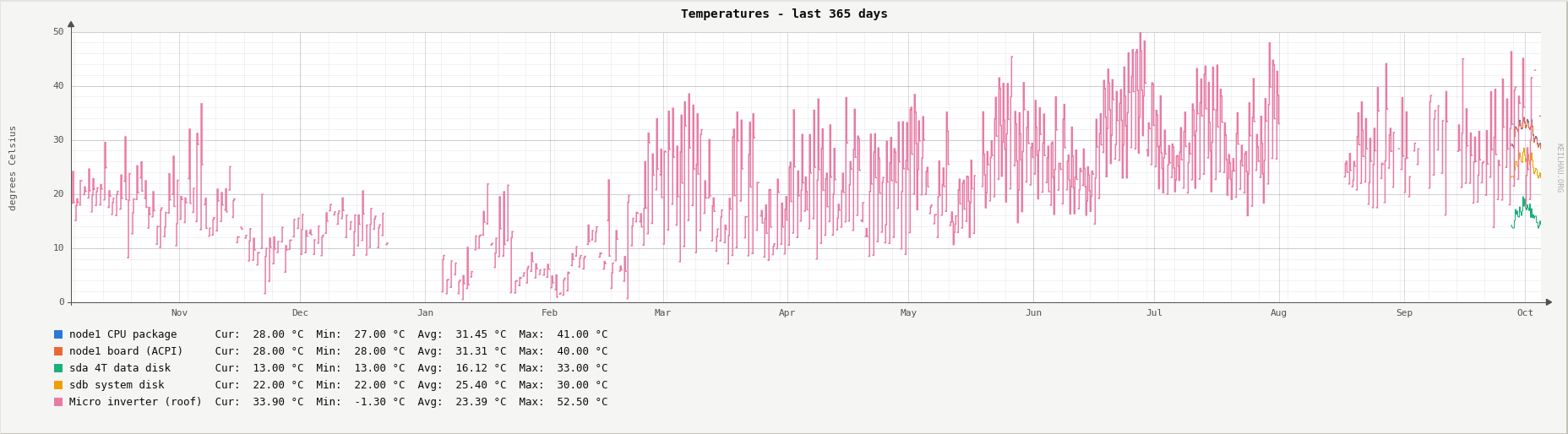Click the 'Mar' x-axis month label
This screenshot has height=434, width=1568.
tap(662, 313)
